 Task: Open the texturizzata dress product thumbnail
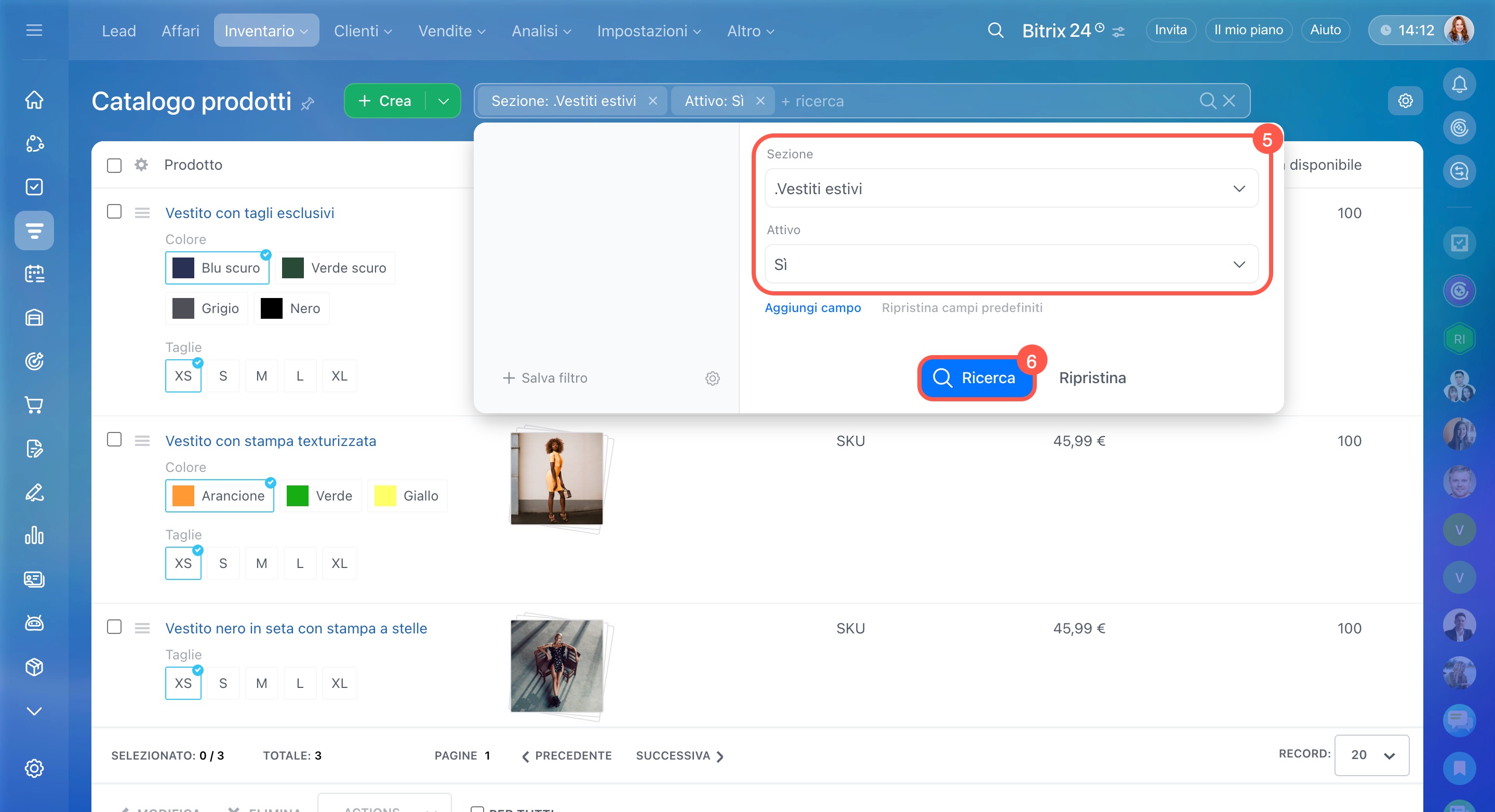click(x=557, y=479)
